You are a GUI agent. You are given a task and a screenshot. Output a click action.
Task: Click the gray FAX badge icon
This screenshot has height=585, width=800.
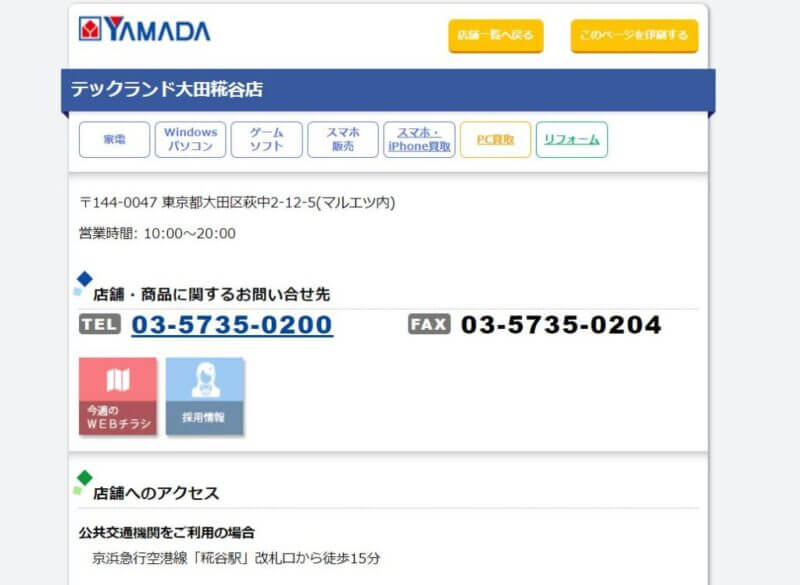tap(429, 324)
